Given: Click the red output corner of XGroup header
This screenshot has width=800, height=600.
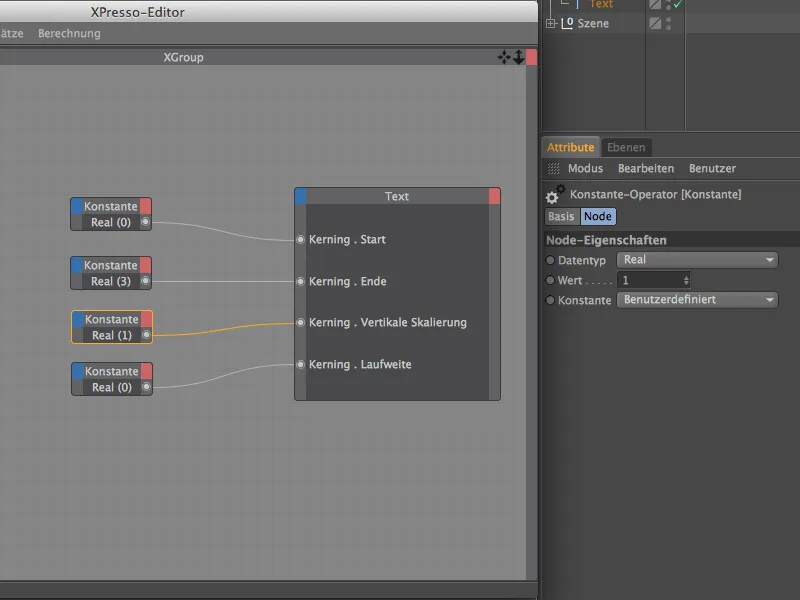Looking at the screenshot, I should pyautogui.click(x=531, y=57).
